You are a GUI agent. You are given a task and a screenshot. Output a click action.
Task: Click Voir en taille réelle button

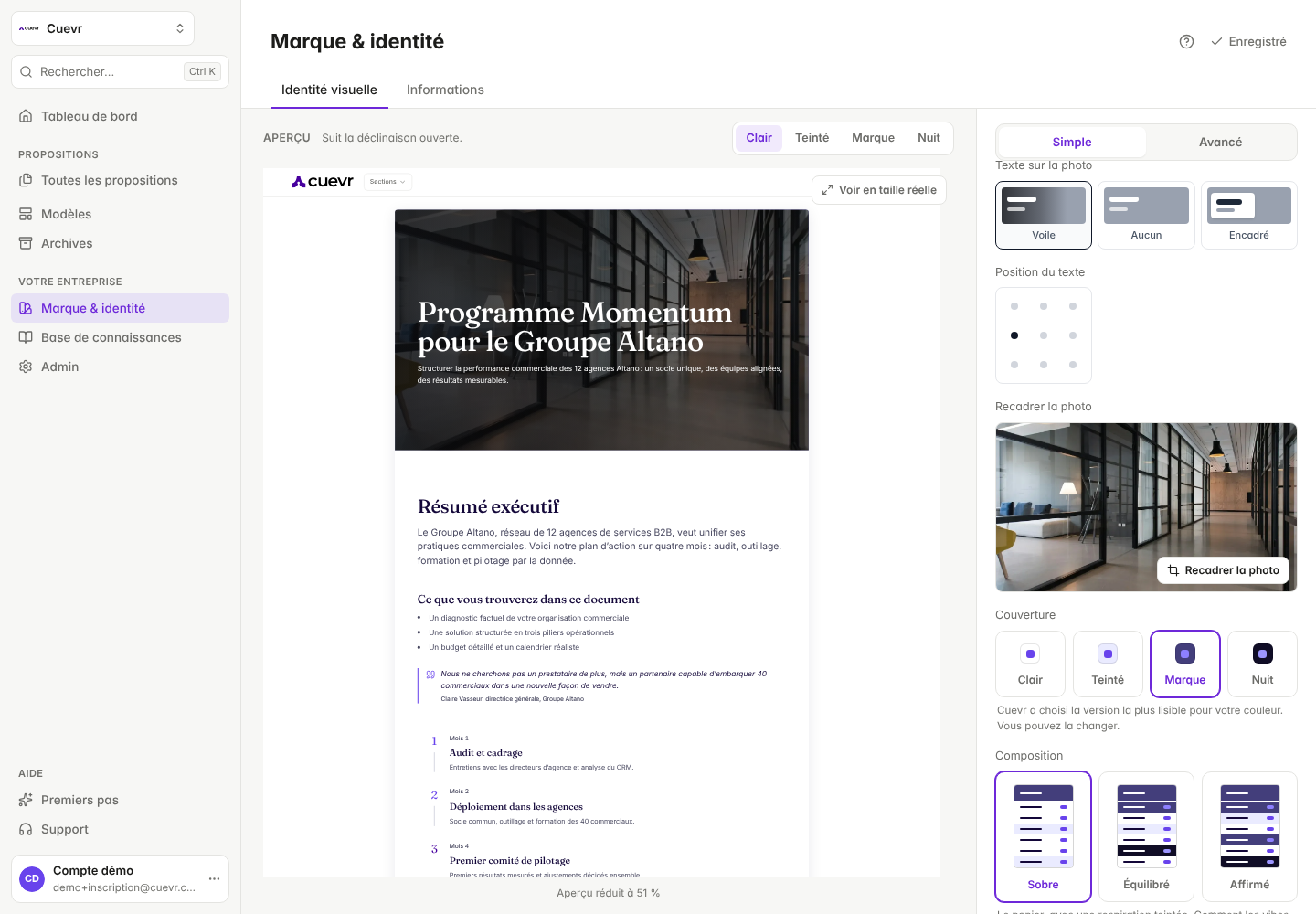point(879,190)
